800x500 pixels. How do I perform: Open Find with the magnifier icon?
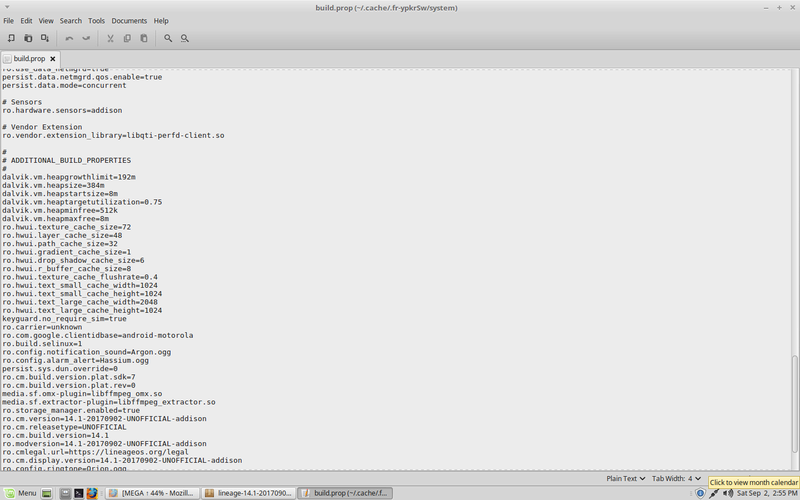168,38
